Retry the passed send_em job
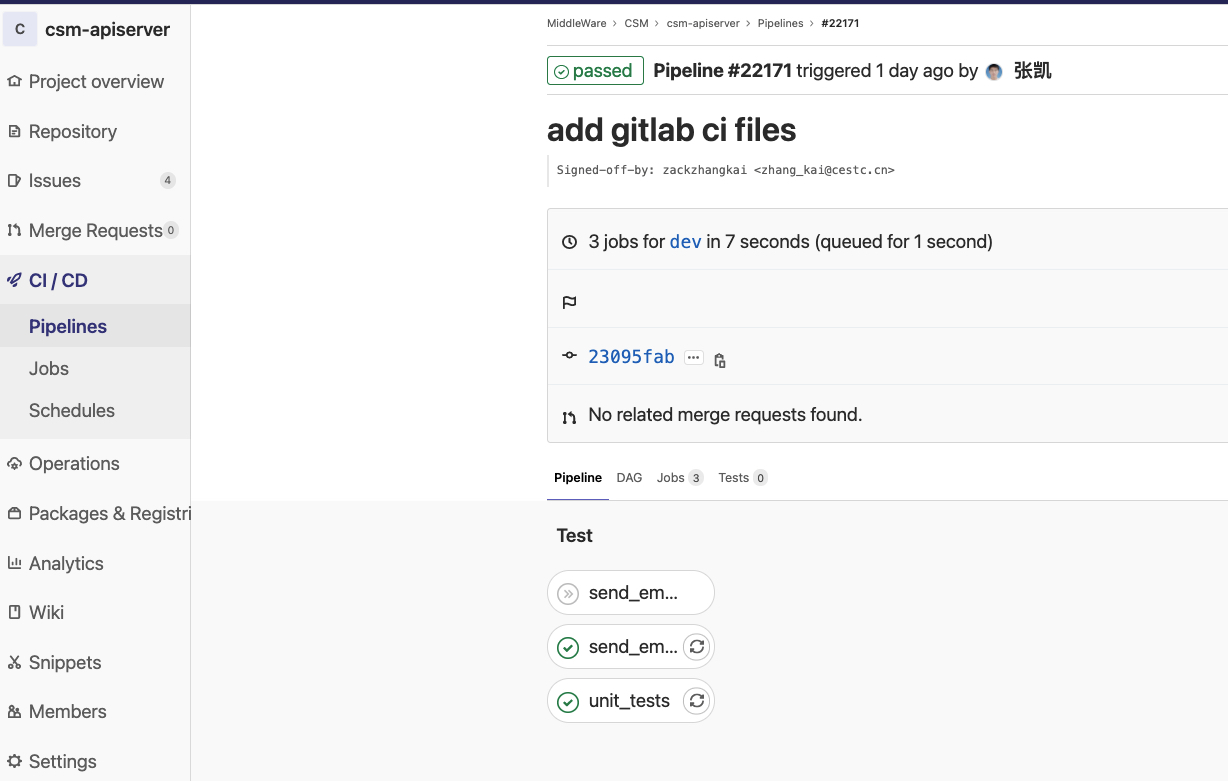1228x781 pixels. (697, 647)
